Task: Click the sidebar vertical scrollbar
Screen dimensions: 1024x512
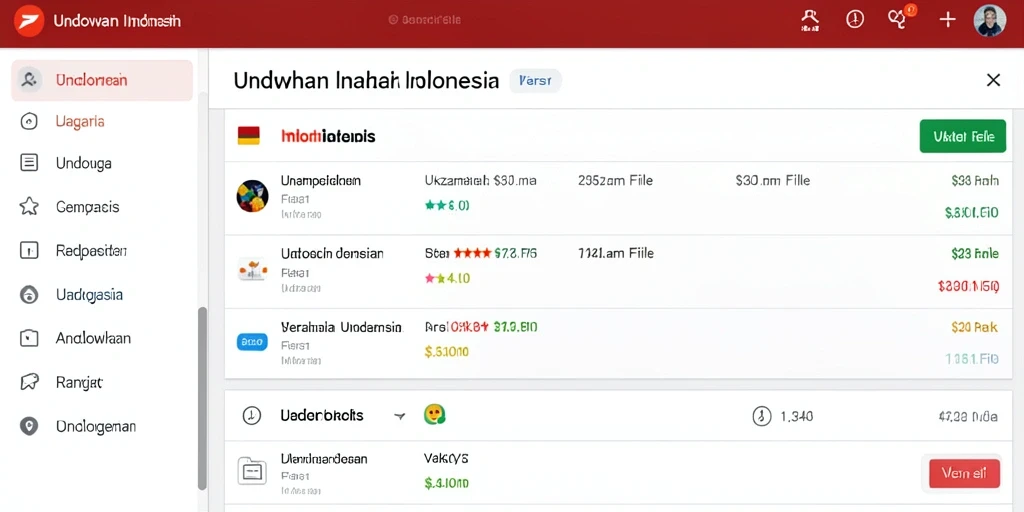Action: coord(202,398)
